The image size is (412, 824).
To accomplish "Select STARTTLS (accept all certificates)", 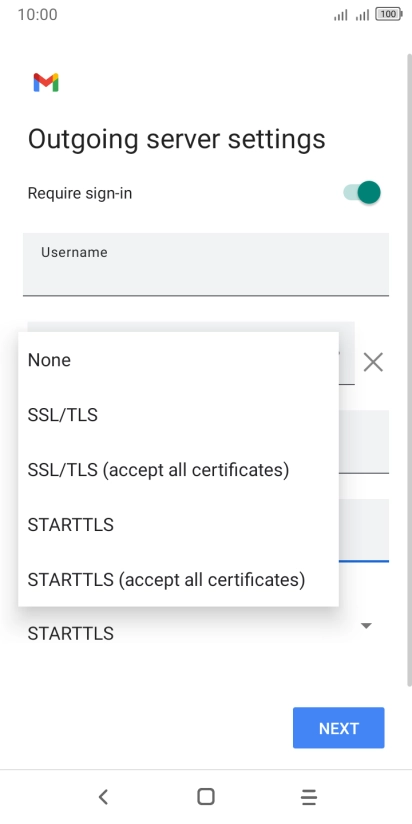I will coord(178,580).
